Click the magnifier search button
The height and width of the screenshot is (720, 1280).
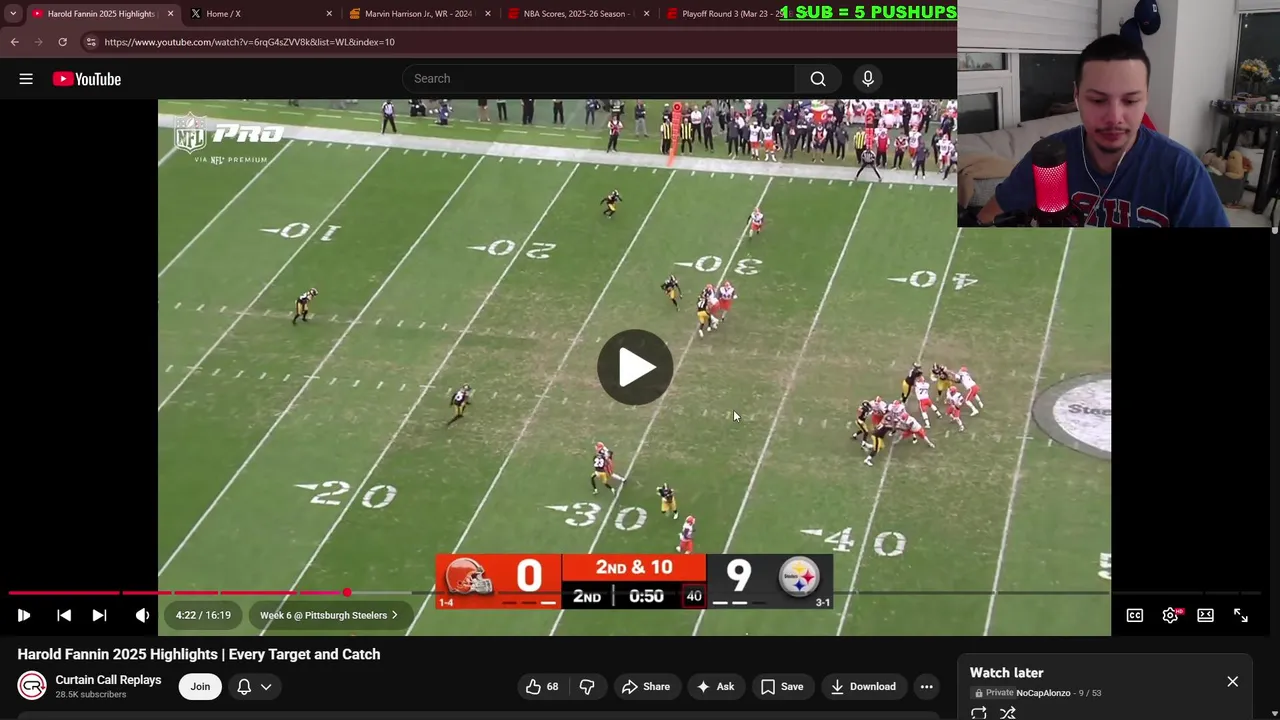(x=818, y=79)
